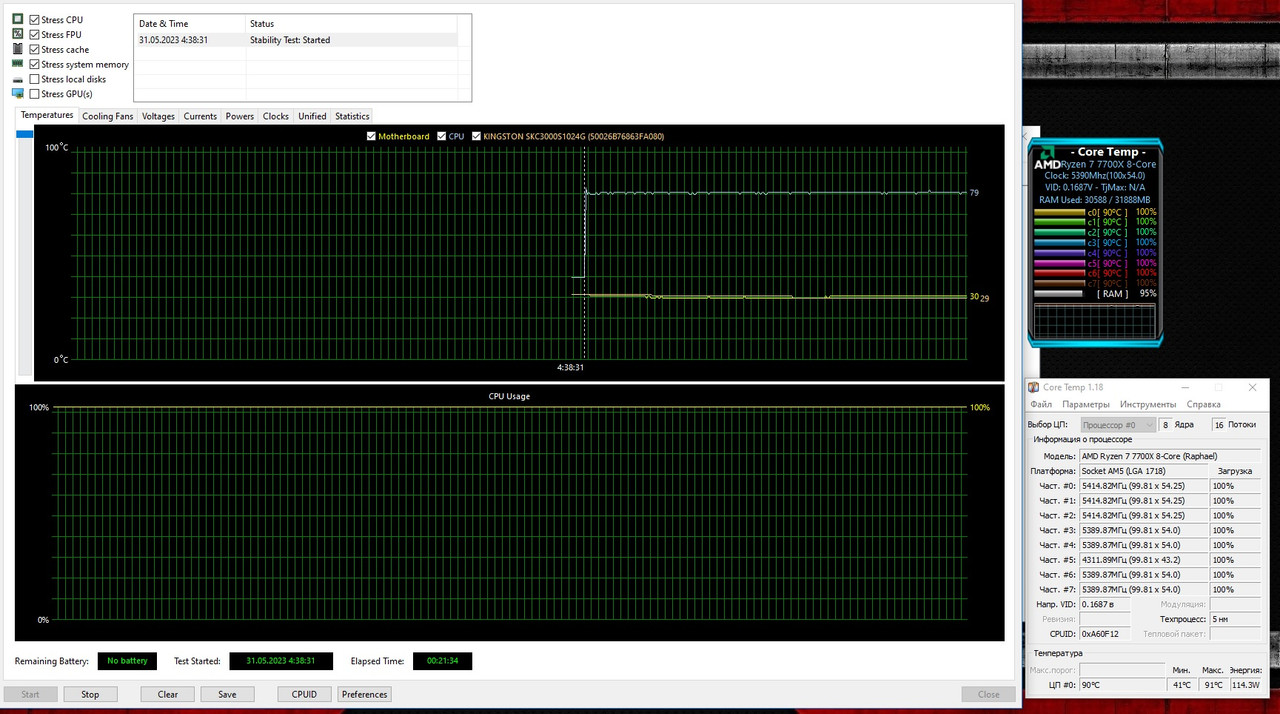Switch to the Cooling Fans tab
The height and width of the screenshot is (714, 1280).
point(107,116)
